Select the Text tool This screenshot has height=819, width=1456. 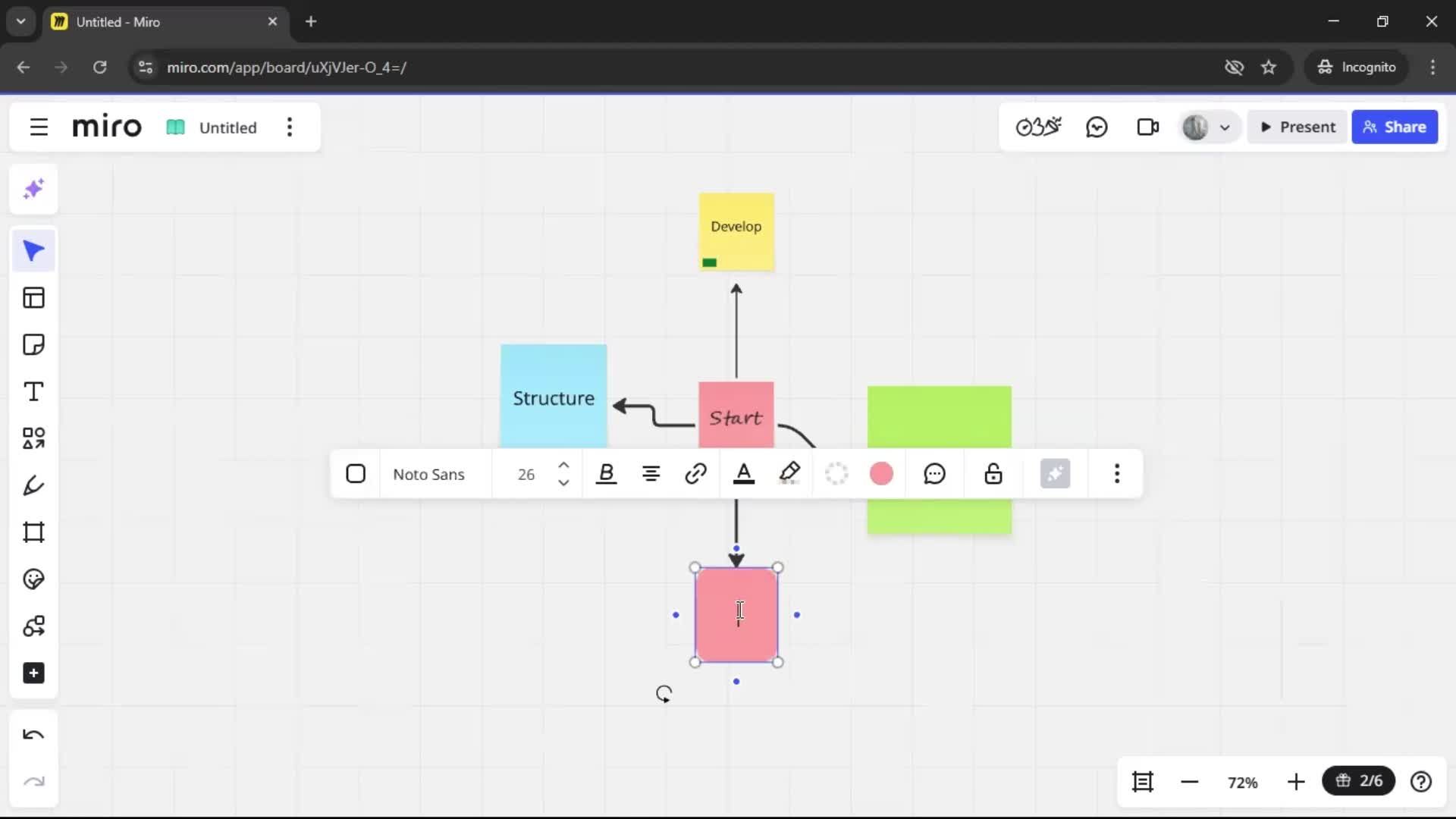tap(33, 392)
